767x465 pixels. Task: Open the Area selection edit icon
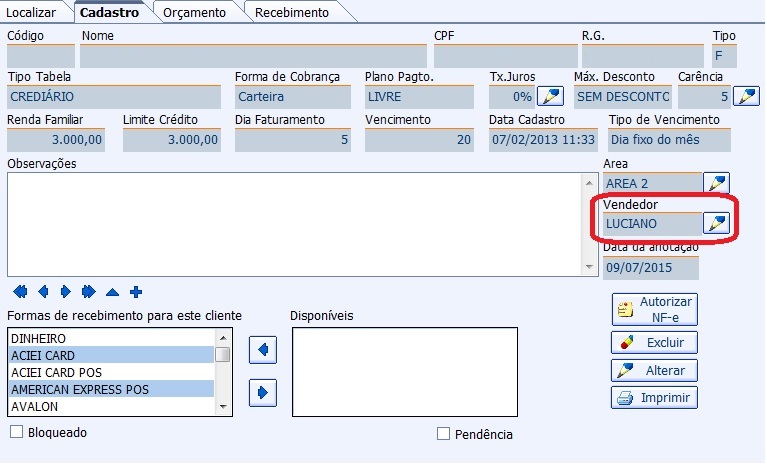click(717, 183)
